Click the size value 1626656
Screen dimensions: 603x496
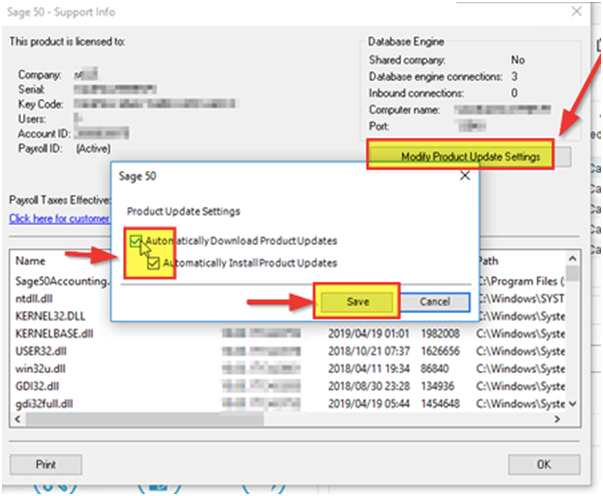pyautogui.click(x=440, y=351)
